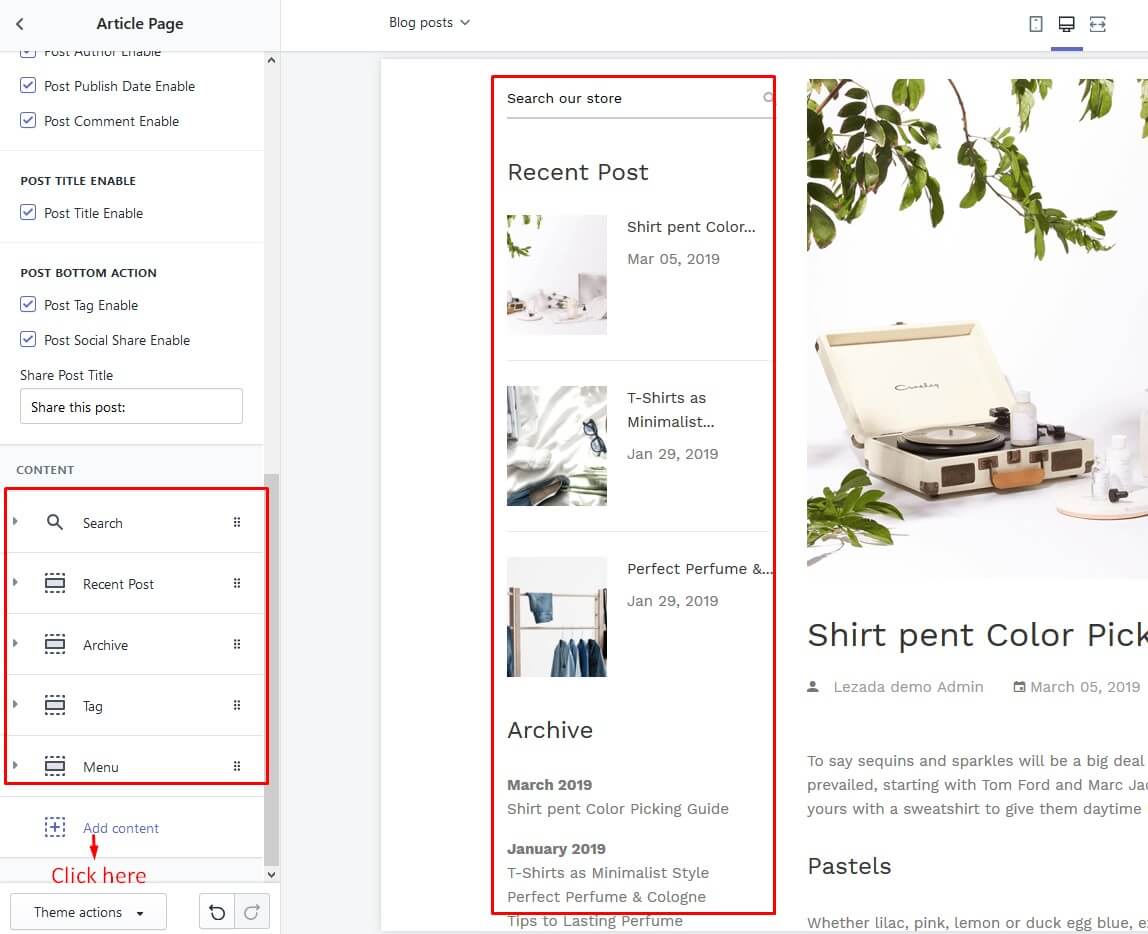Toggle Post Tag Enable checkbox
The image size is (1148, 934).
click(x=28, y=305)
